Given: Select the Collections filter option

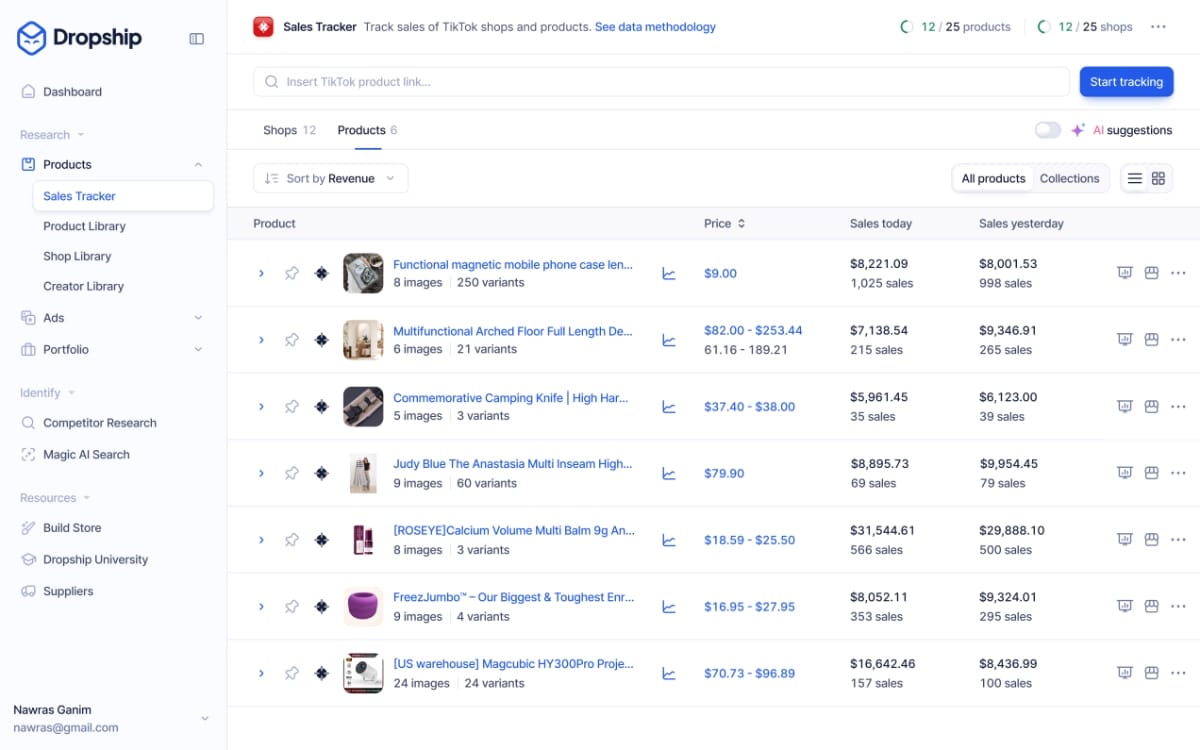Looking at the screenshot, I should [x=1069, y=179].
